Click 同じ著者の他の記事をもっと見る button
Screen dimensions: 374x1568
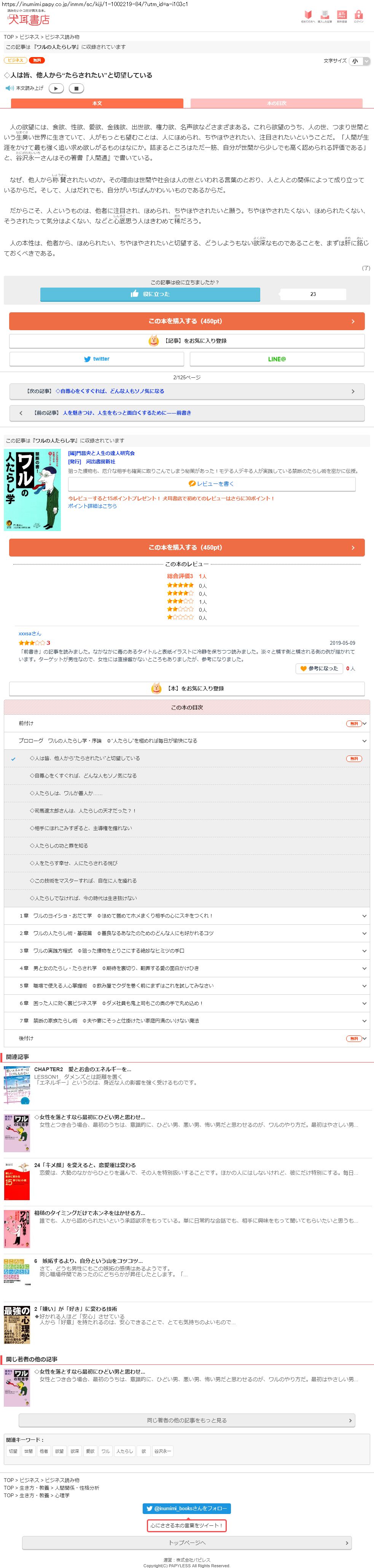tap(187, 1420)
